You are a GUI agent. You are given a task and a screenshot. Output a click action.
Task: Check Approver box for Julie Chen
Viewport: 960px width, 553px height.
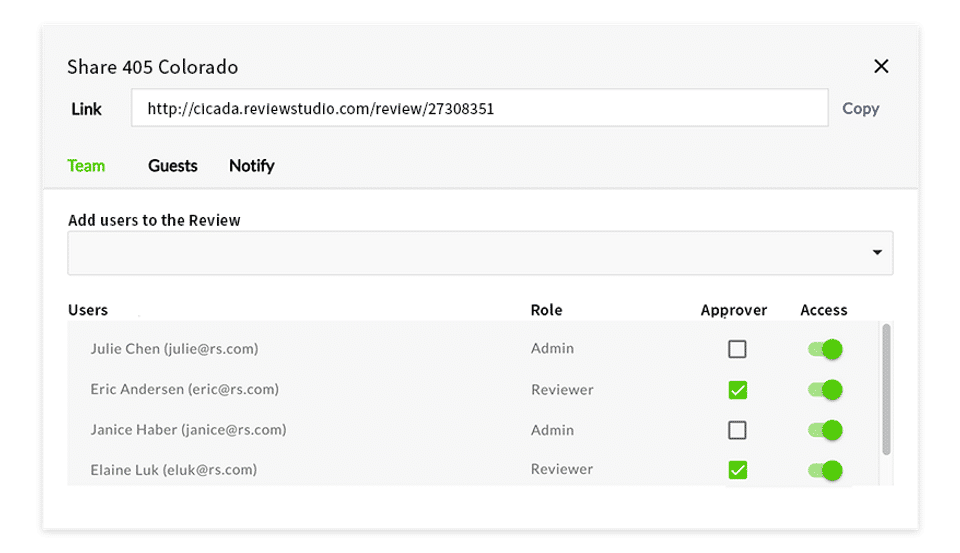737,349
